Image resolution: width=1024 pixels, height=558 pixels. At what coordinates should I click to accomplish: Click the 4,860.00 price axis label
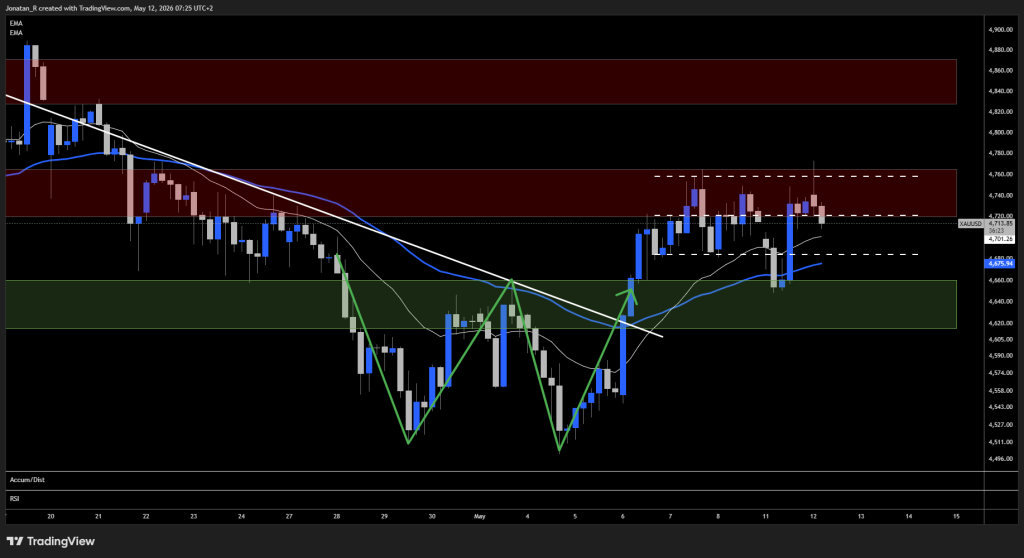point(1000,71)
